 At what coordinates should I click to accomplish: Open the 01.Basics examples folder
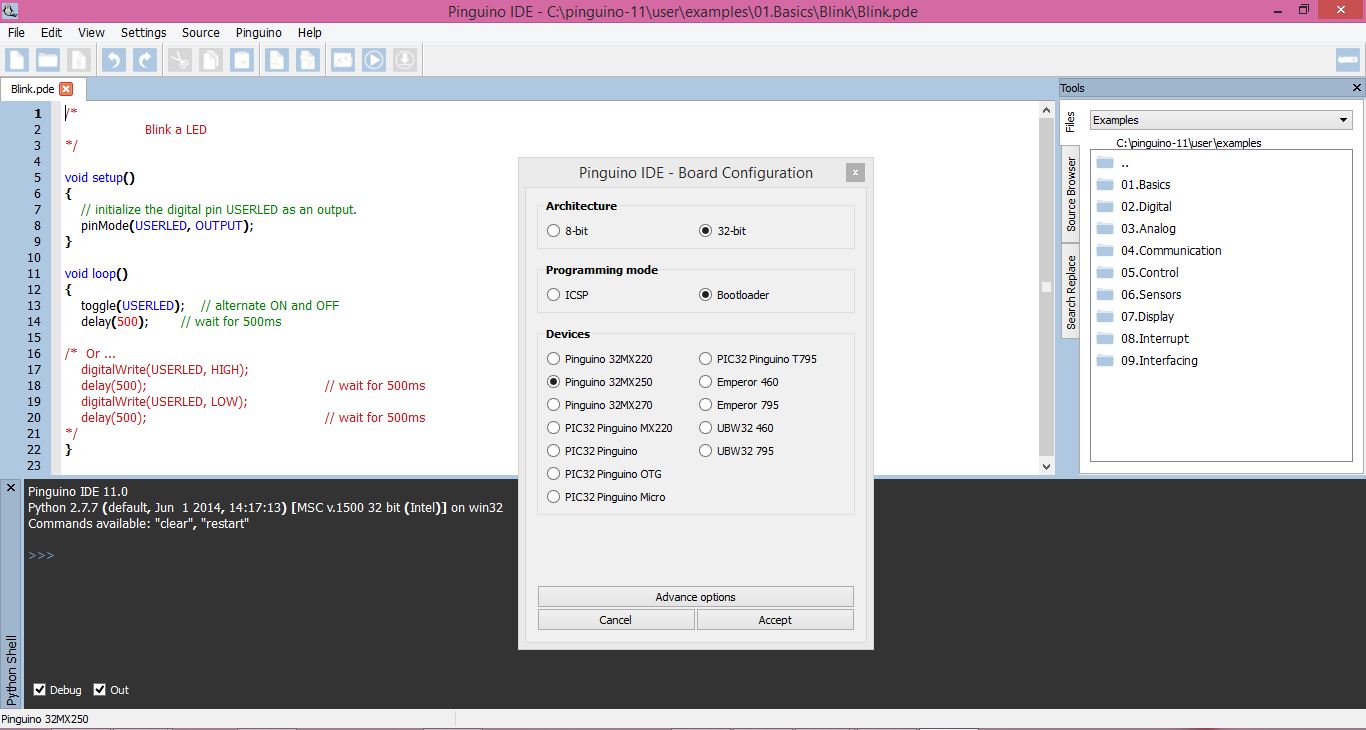coord(1133,185)
